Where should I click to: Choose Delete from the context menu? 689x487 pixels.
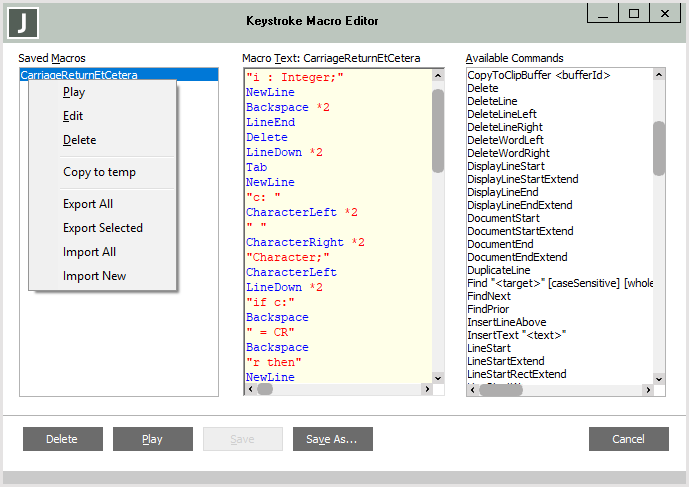pyautogui.click(x=79, y=140)
